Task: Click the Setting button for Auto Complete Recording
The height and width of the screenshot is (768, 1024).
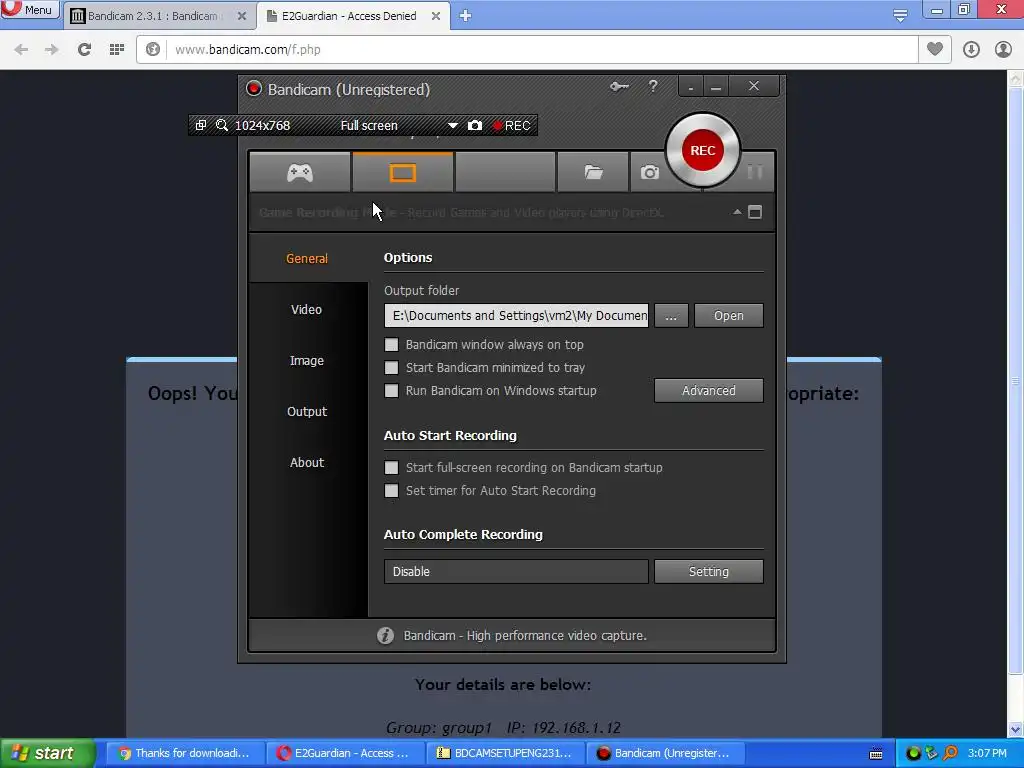Action: pos(709,571)
